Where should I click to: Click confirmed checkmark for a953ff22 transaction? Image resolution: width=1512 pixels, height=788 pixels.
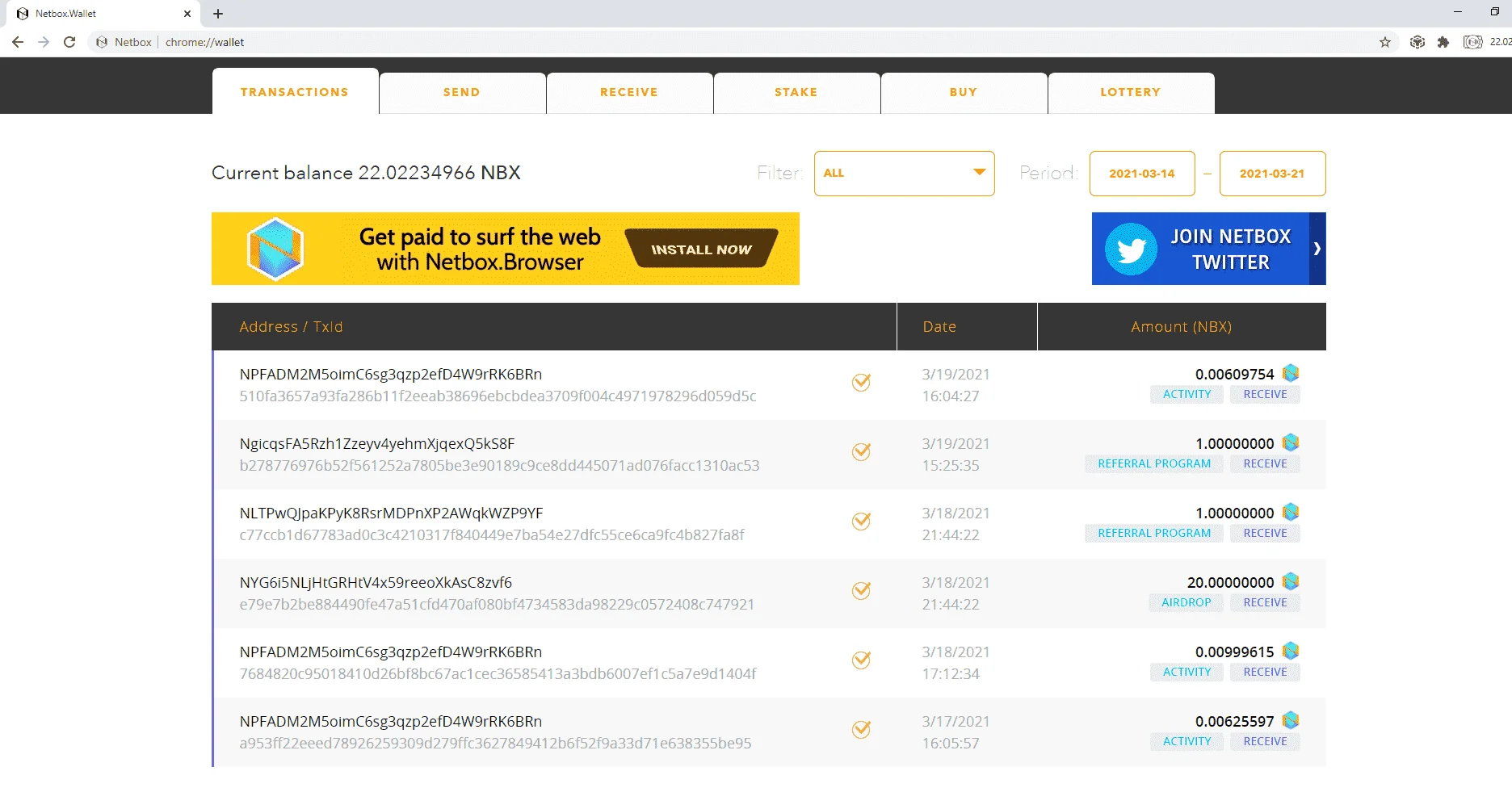tap(862, 729)
